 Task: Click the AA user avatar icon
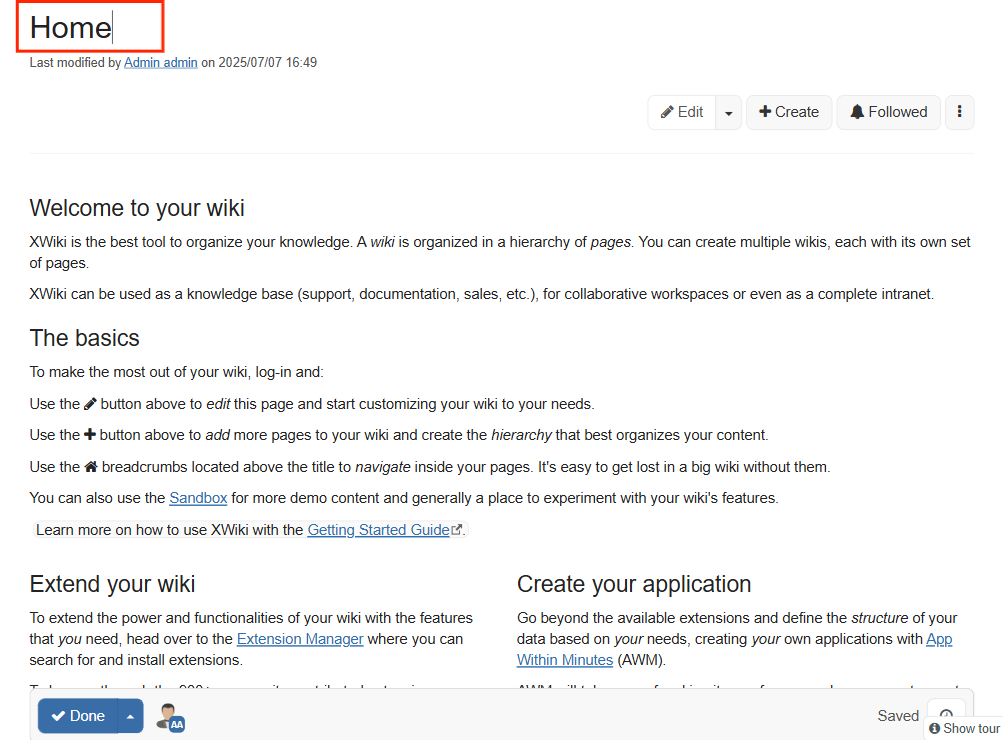pos(170,717)
